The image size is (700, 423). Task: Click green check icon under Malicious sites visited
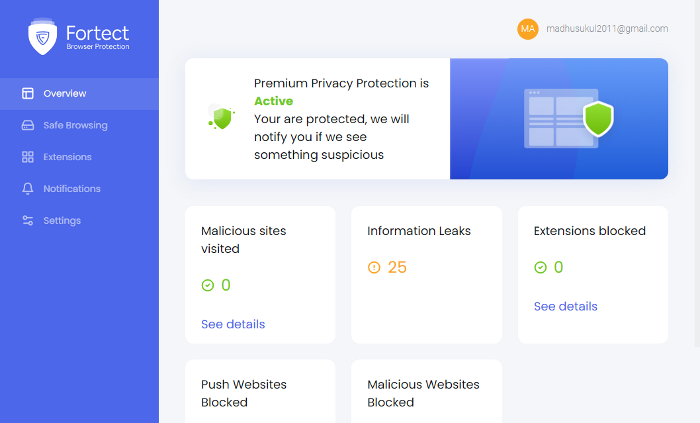[208, 285]
